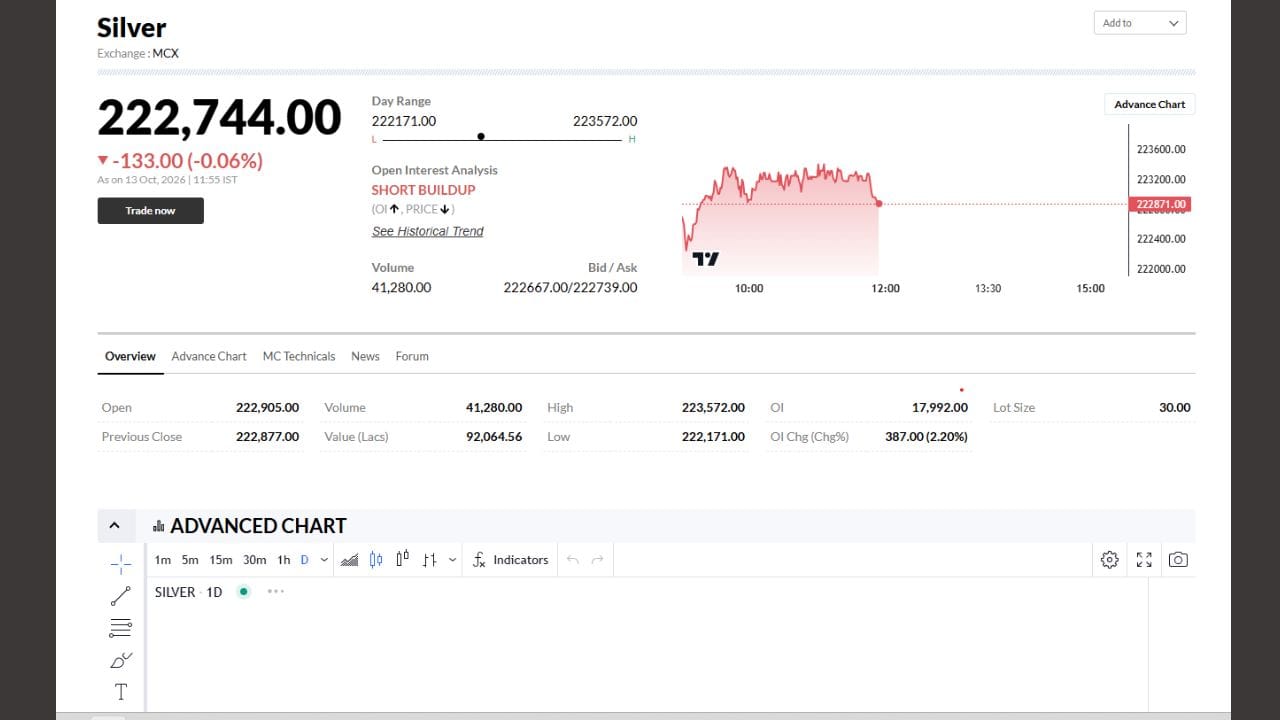Expand the timeframe interval dropdown
Screen dimensions: 1280x720
tap(324, 560)
